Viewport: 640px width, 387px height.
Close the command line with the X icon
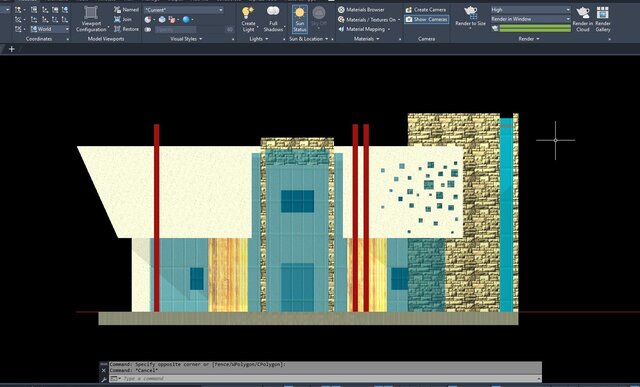[104, 370]
